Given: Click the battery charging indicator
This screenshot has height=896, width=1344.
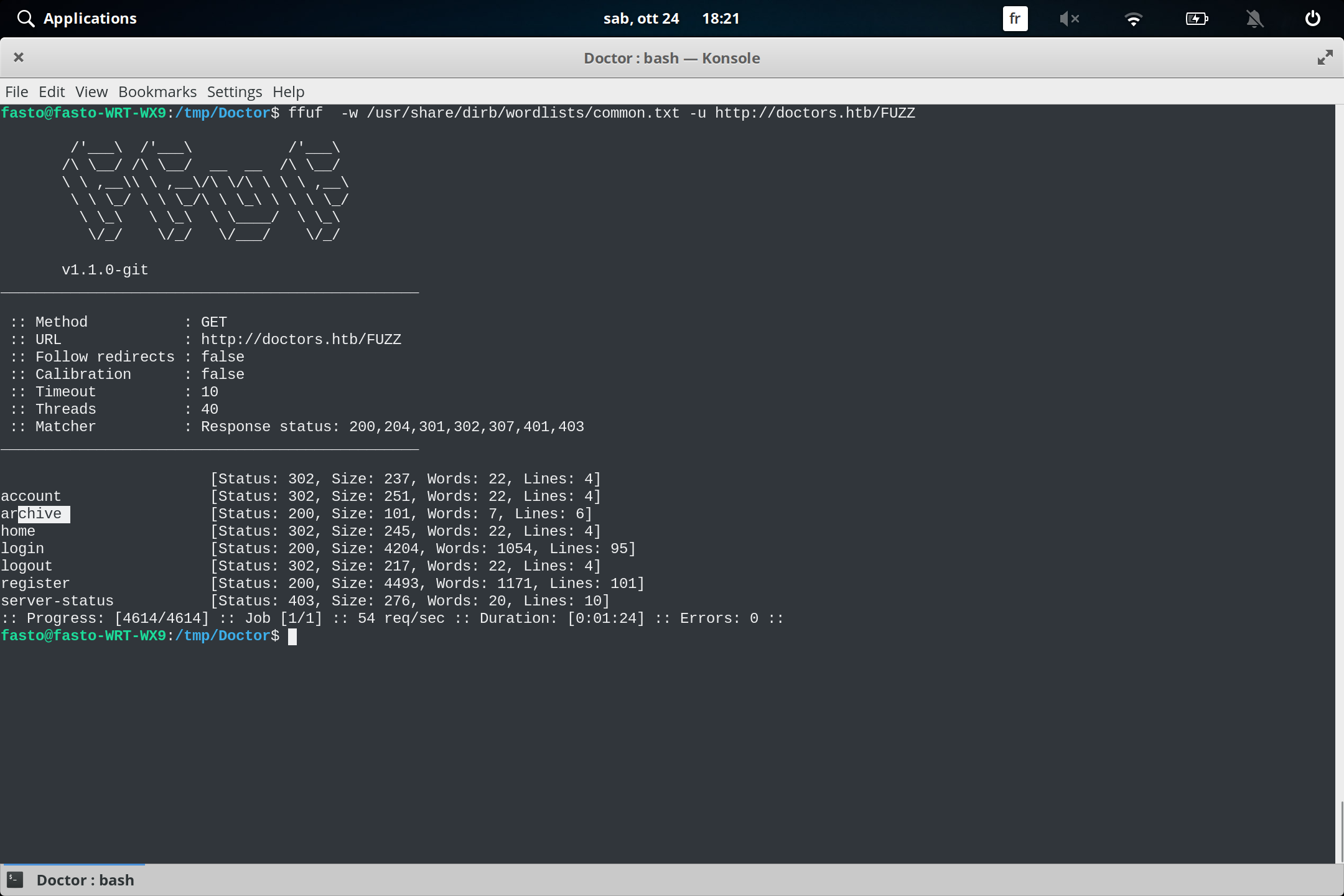Looking at the screenshot, I should pyautogui.click(x=1196, y=19).
